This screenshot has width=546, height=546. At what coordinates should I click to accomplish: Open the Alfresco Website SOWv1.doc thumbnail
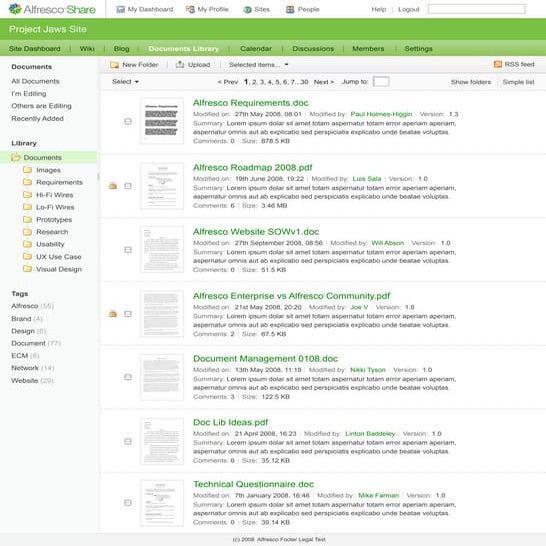[162, 249]
